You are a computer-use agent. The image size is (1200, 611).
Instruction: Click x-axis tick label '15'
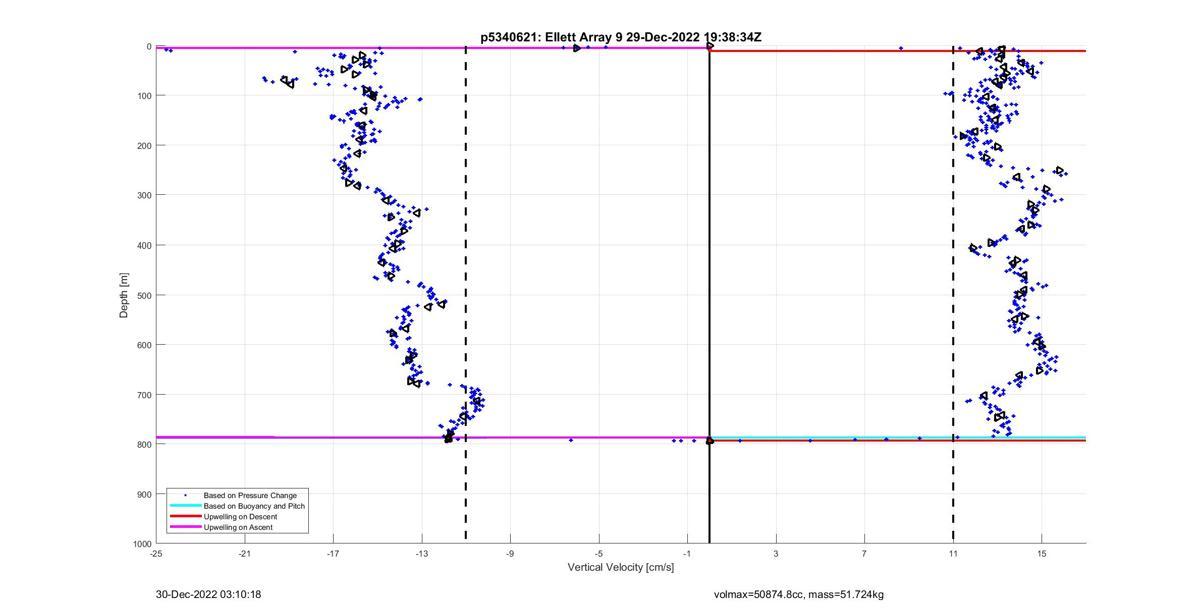tap(1042, 553)
